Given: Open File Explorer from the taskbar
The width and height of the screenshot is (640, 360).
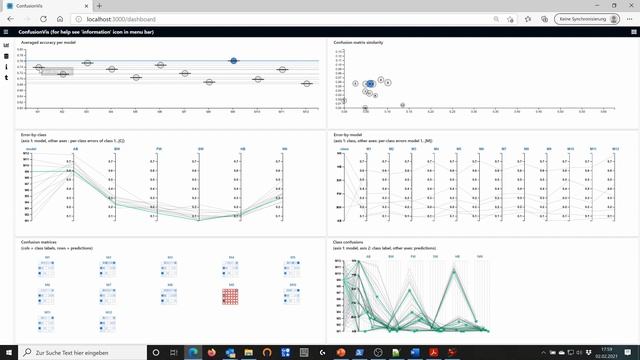Looking at the screenshot, I should tap(249, 352).
